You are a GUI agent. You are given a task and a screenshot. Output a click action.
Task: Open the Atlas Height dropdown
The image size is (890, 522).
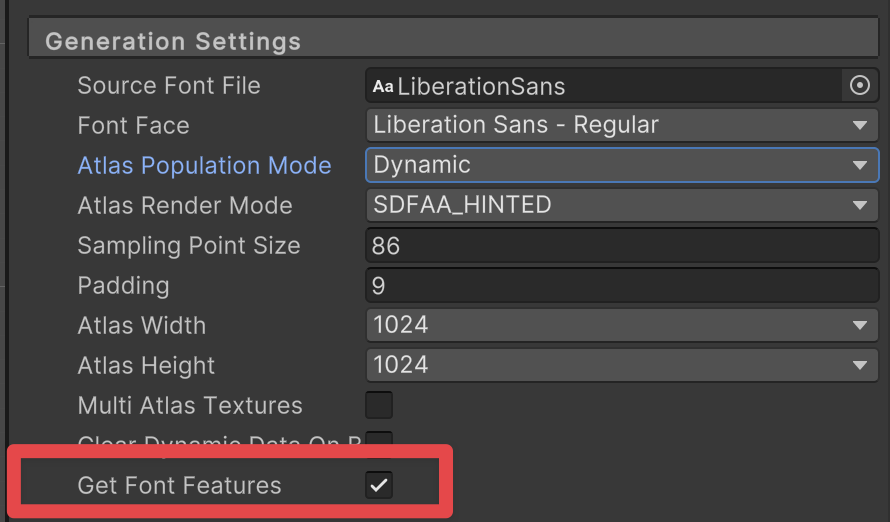coord(621,365)
